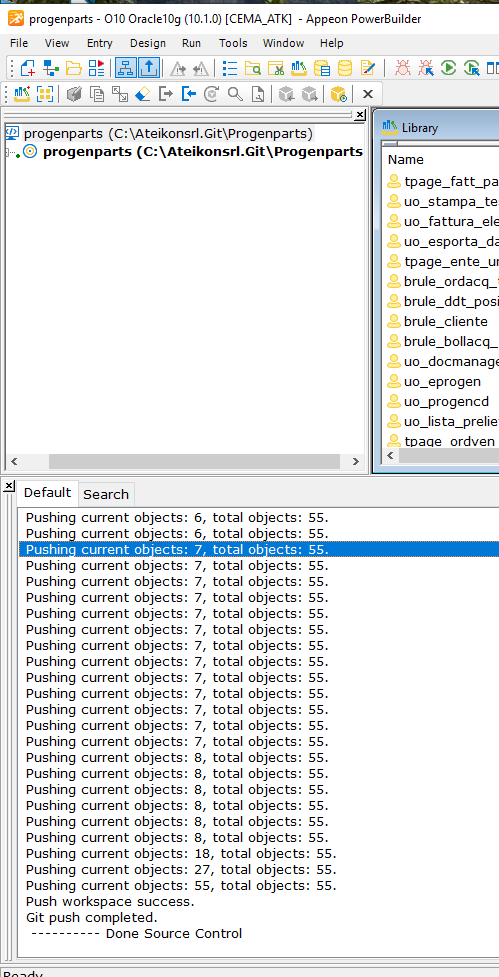Click the Previous Error icon
This screenshot has width=499, height=977.
click(x=200, y=68)
